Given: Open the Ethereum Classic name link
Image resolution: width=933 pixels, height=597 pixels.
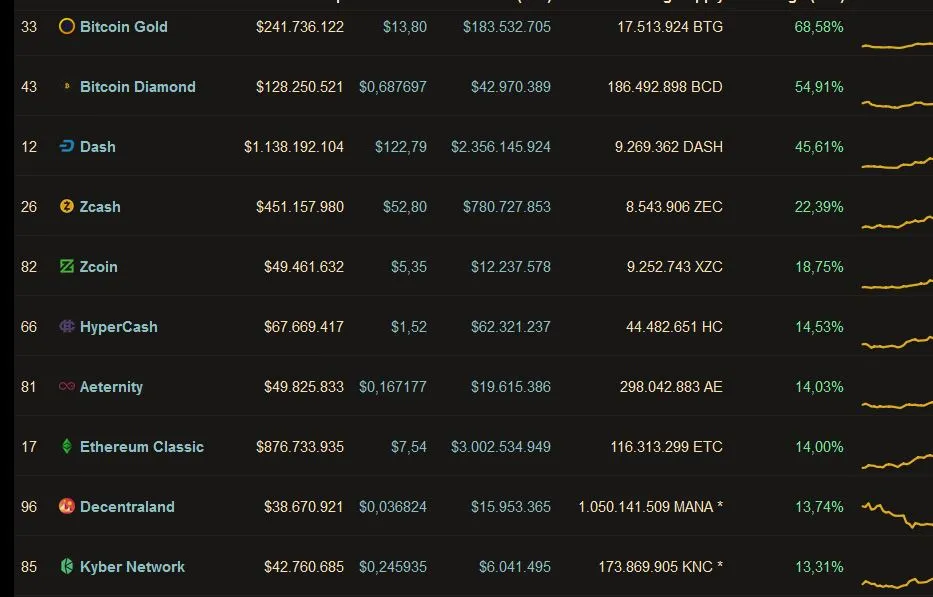Looking at the screenshot, I should click(142, 446).
